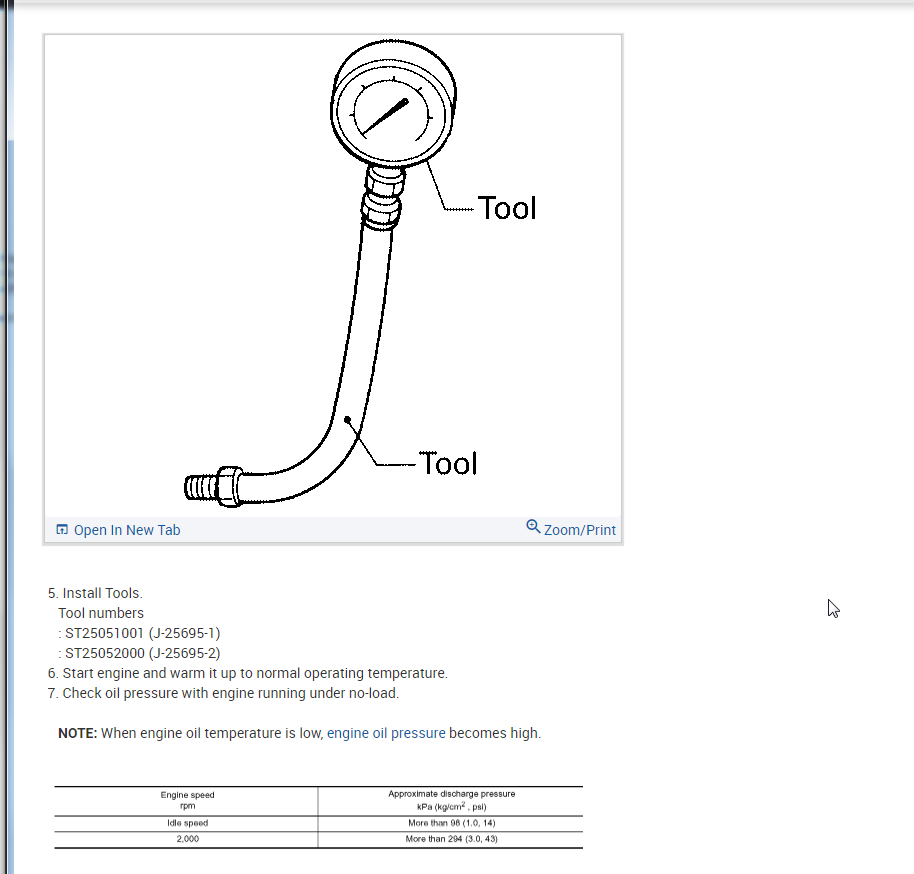The width and height of the screenshot is (914, 874).
Task: Click the Zoom/Print magnifier icon
Action: pyautogui.click(x=533, y=526)
